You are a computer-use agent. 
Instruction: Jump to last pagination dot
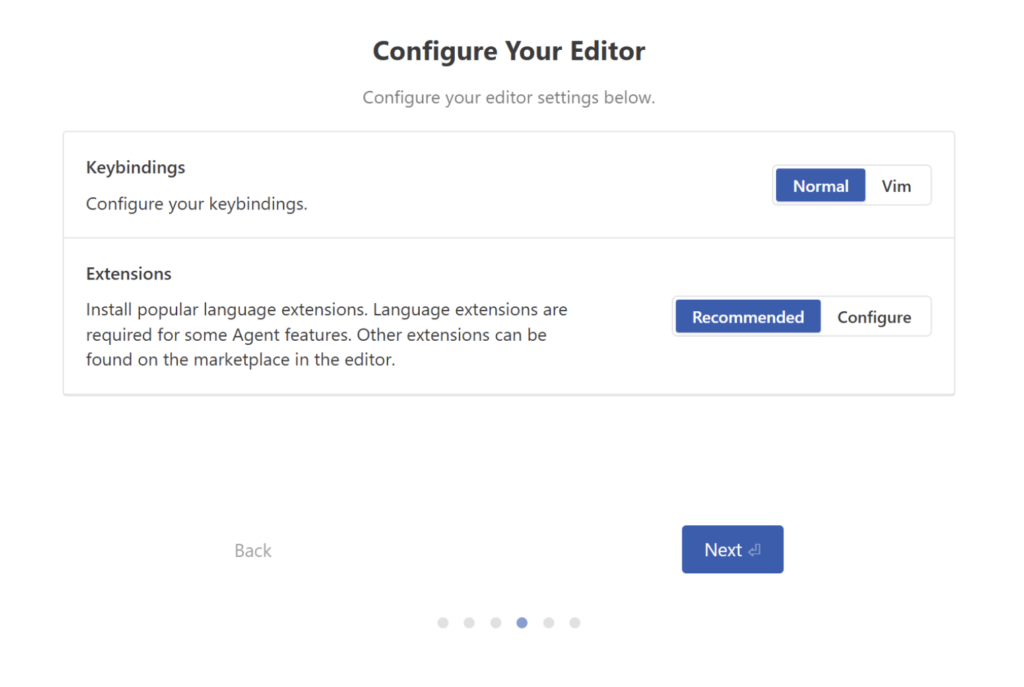point(575,623)
